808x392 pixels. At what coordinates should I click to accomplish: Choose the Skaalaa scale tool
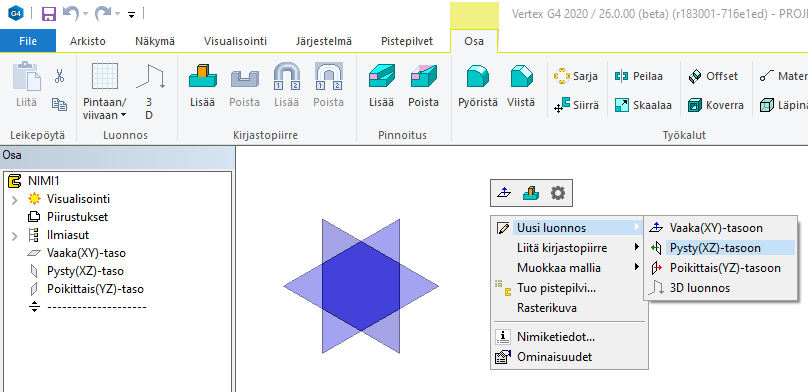[643, 106]
